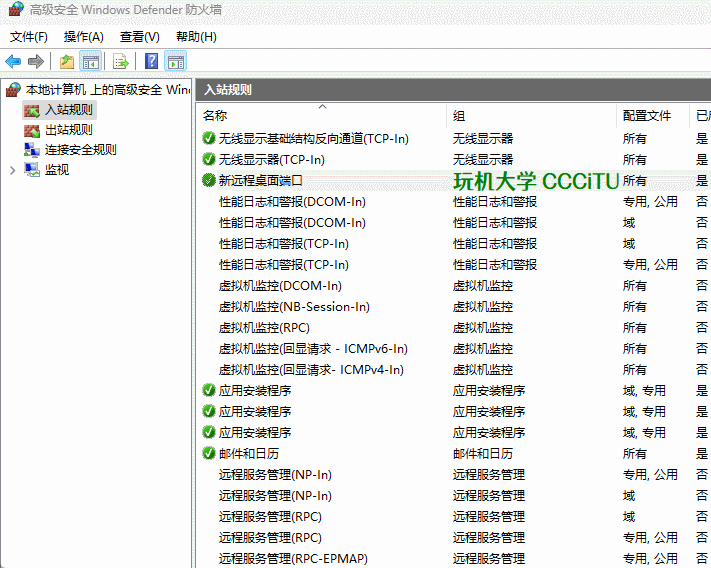Expand the 监视 tree node arrow
The image size is (711, 568).
click(x=12, y=170)
